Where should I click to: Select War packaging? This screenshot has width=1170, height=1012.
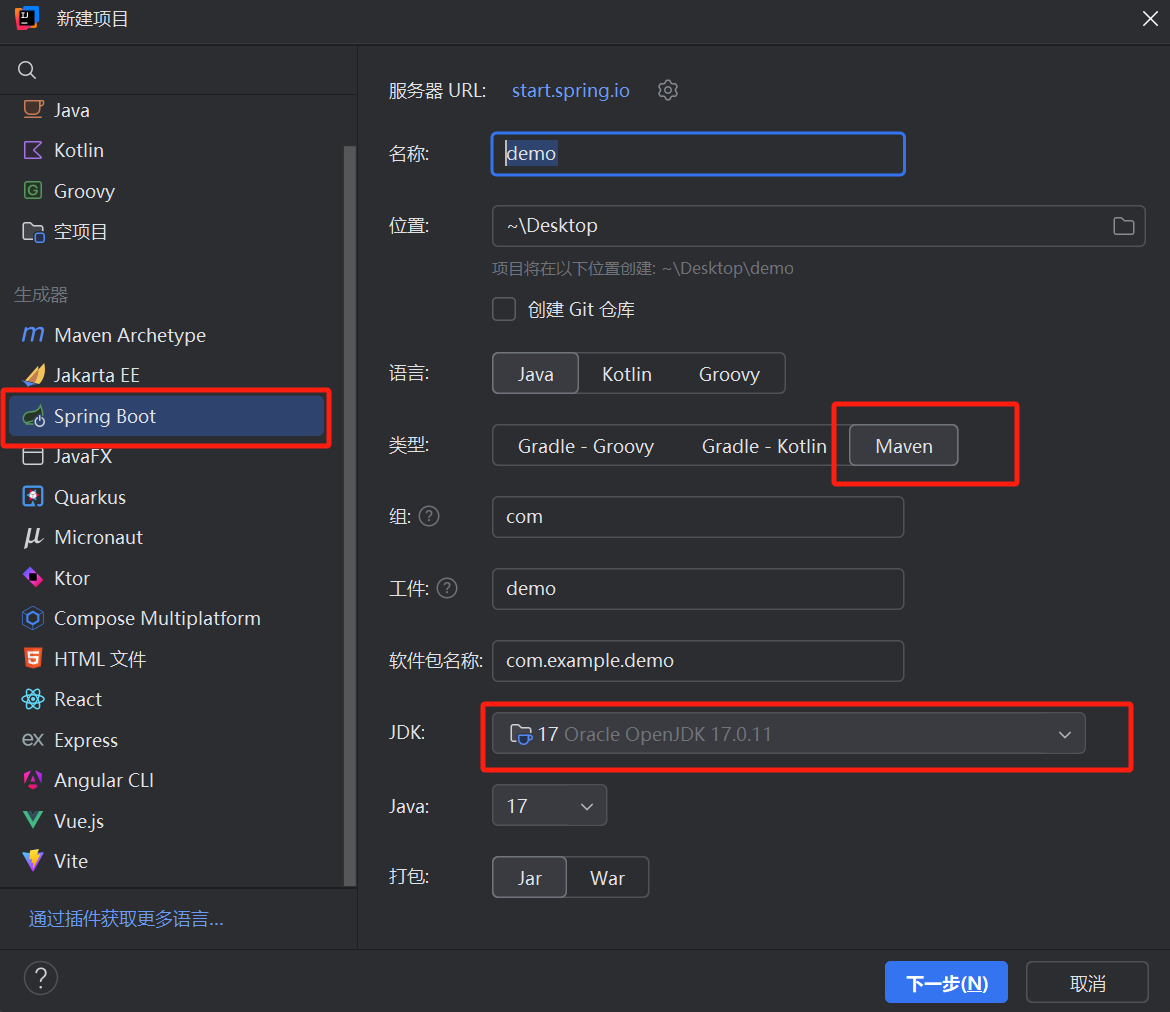pyautogui.click(x=607, y=878)
